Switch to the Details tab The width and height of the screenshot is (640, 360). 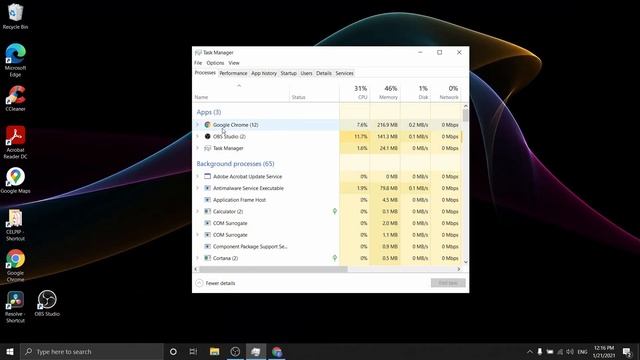[x=324, y=73]
